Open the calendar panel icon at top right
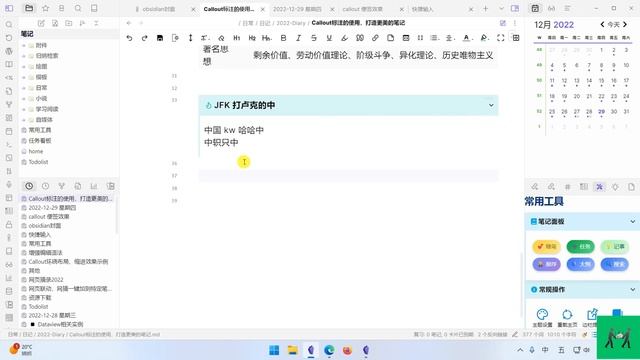Screen dimensions: 640x360 point(535,8)
